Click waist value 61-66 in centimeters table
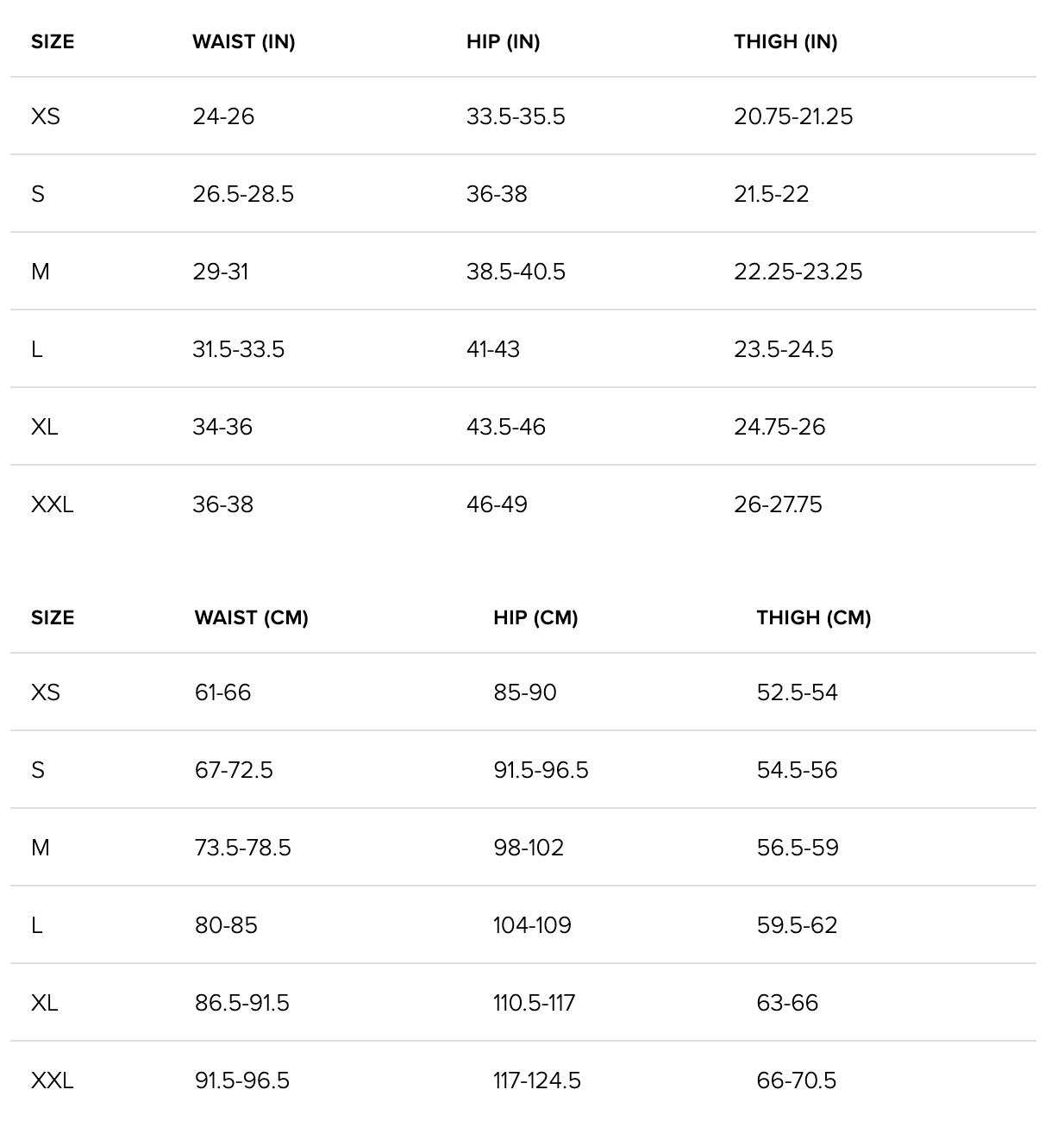This screenshot has height=1121, width=1064. pyautogui.click(x=222, y=692)
